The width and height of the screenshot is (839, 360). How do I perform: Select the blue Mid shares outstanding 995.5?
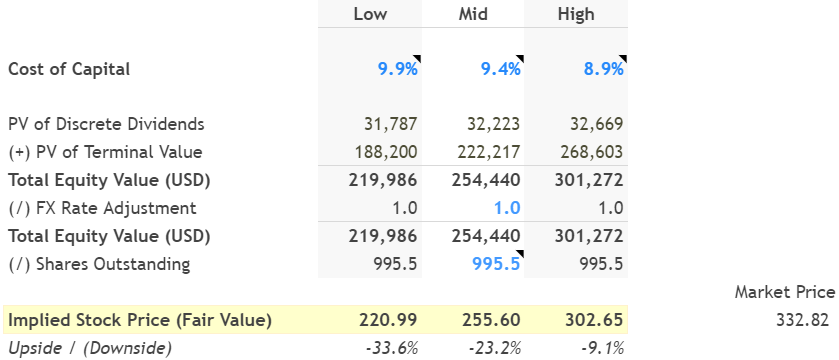[x=497, y=264]
